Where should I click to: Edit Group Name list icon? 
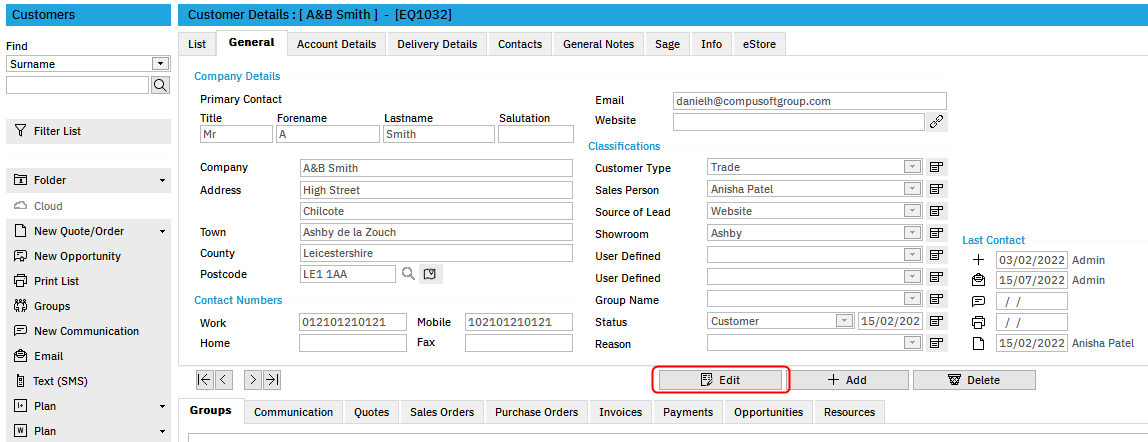point(936,299)
